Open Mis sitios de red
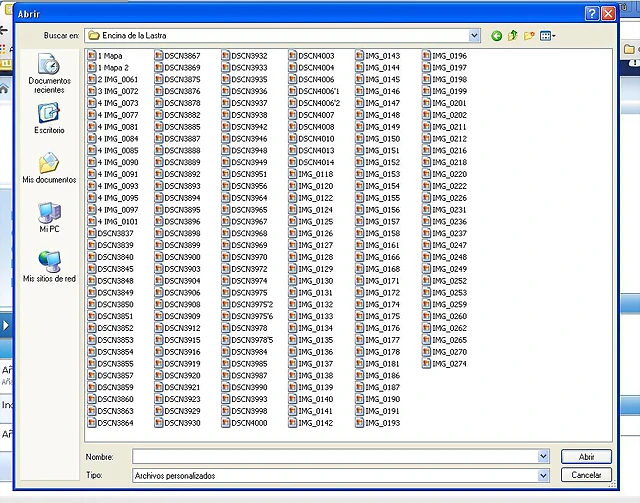 tap(49, 267)
